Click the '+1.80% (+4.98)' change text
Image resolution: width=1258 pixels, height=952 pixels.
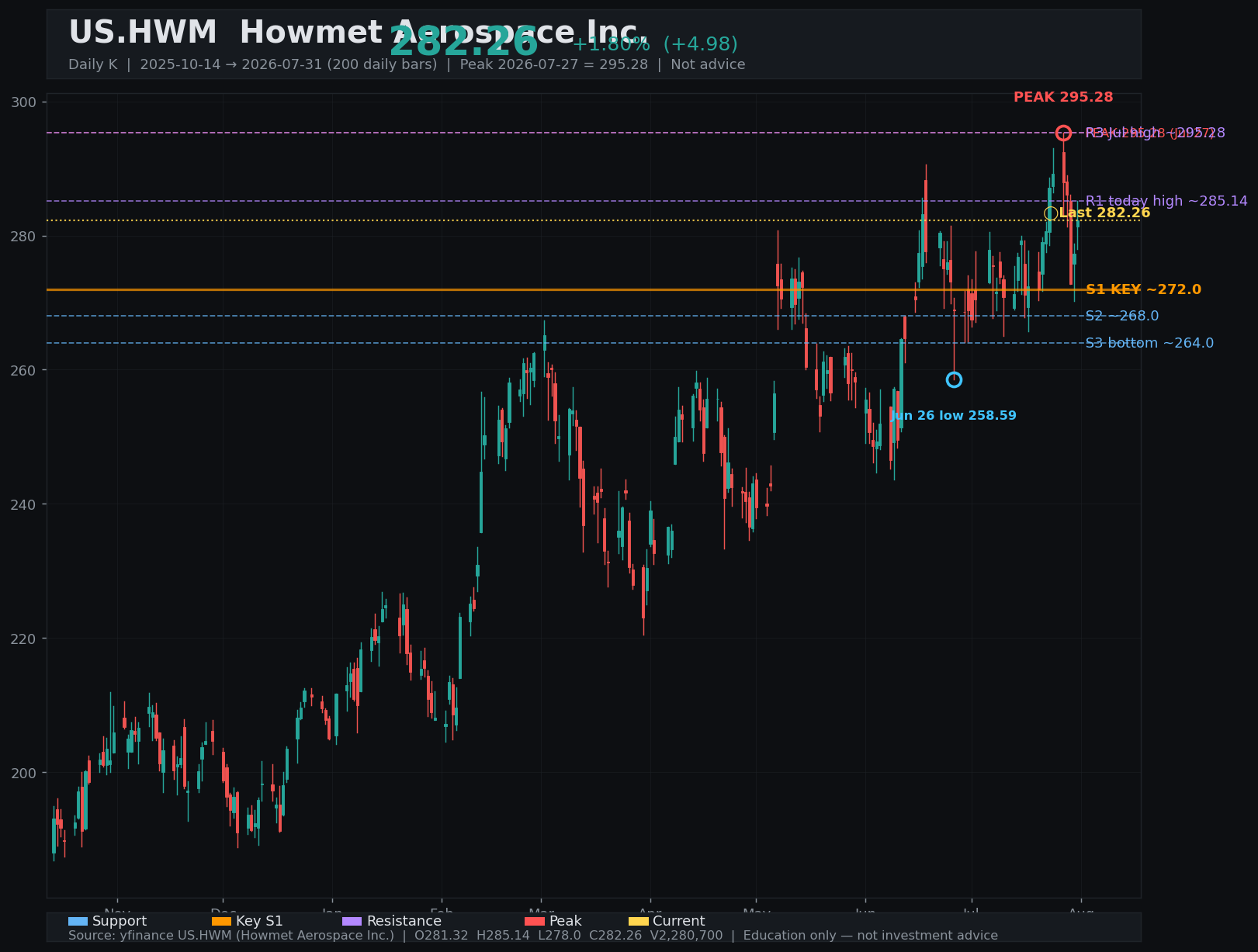coord(655,44)
